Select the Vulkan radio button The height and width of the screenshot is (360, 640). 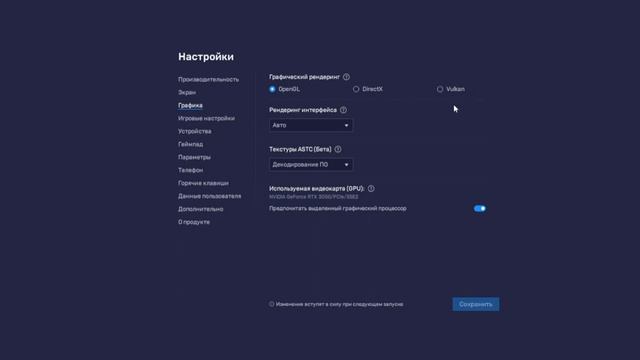tap(440, 89)
